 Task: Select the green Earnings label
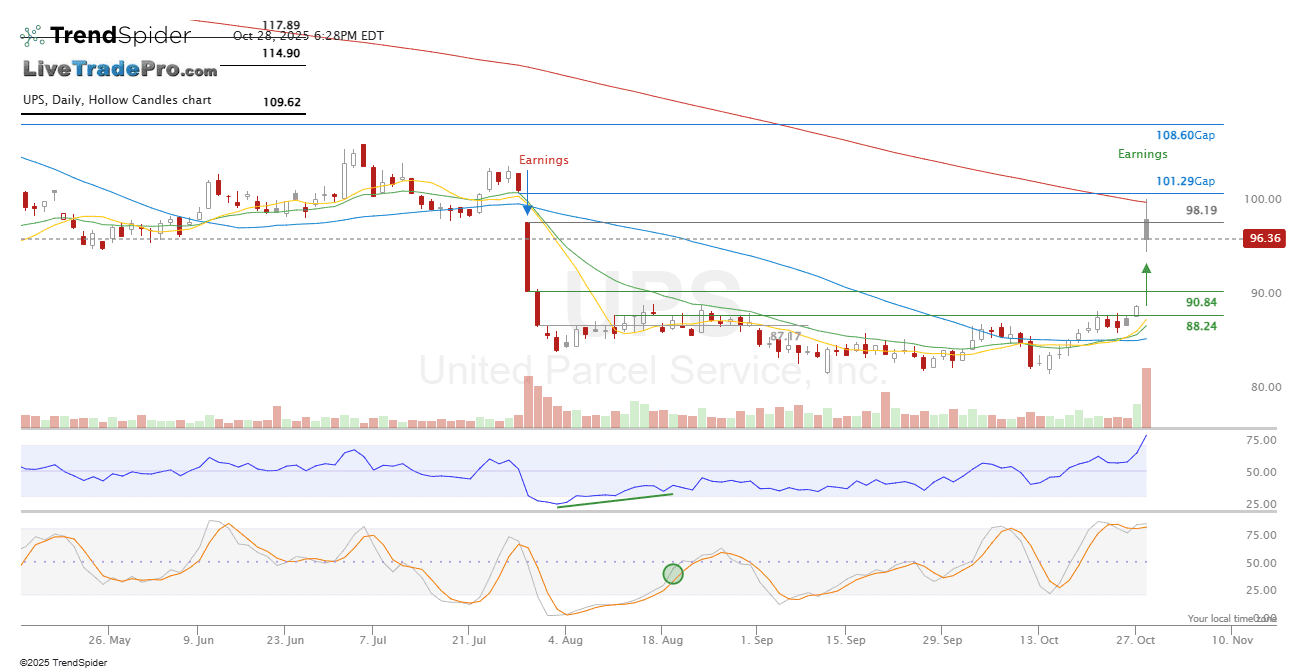pyautogui.click(x=1142, y=154)
